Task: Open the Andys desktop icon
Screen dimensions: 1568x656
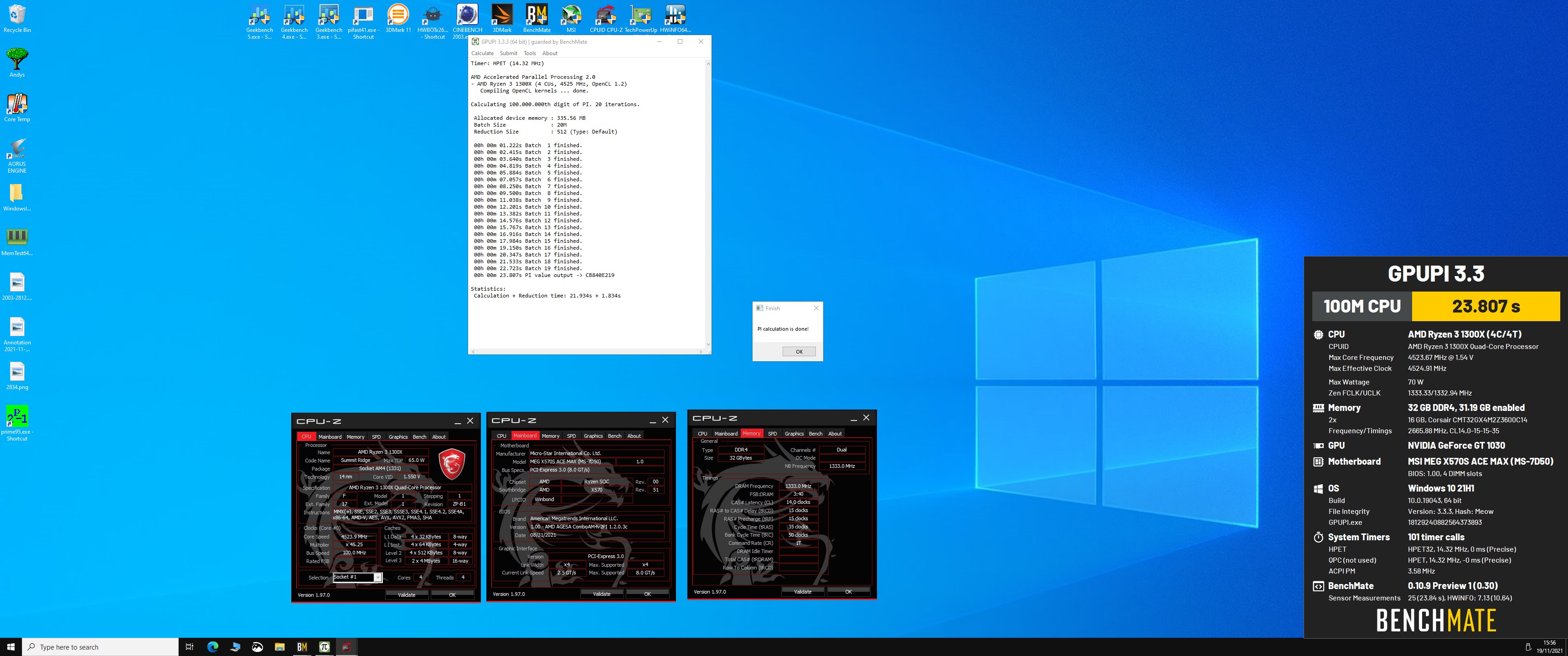Action: pyautogui.click(x=17, y=62)
